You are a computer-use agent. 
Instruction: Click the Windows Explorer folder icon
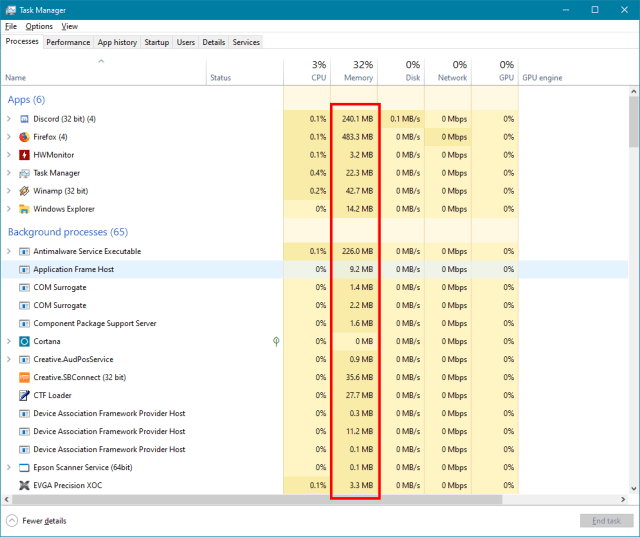tap(25, 209)
